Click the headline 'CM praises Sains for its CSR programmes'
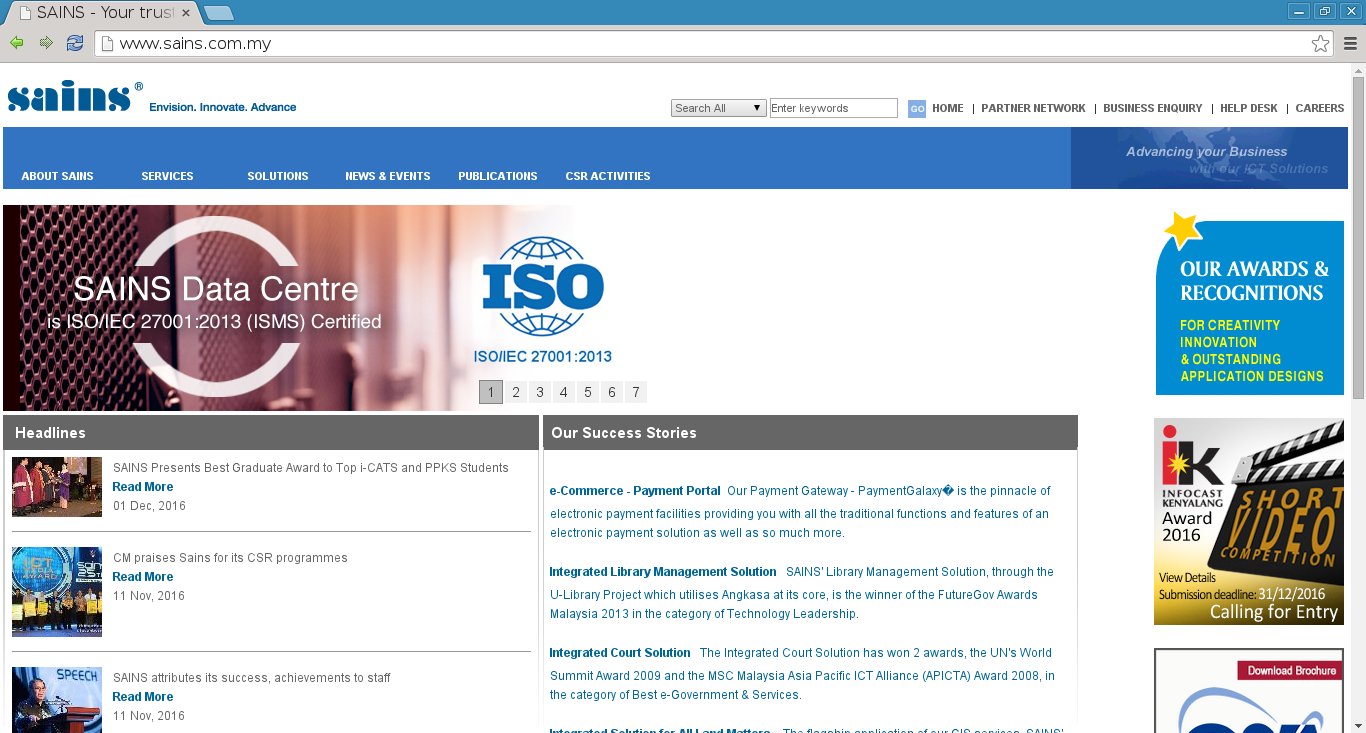Image resolution: width=1366 pixels, height=733 pixels. click(x=230, y=558)
